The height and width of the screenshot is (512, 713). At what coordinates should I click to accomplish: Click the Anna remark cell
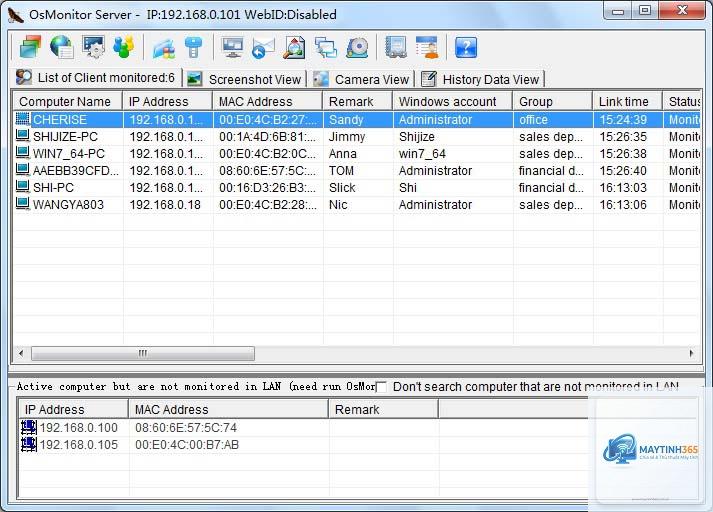343,154
